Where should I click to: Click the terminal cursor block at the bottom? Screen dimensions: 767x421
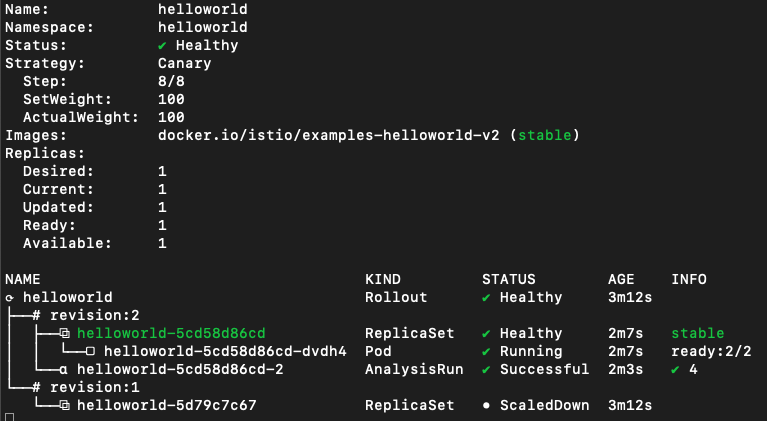9,417
